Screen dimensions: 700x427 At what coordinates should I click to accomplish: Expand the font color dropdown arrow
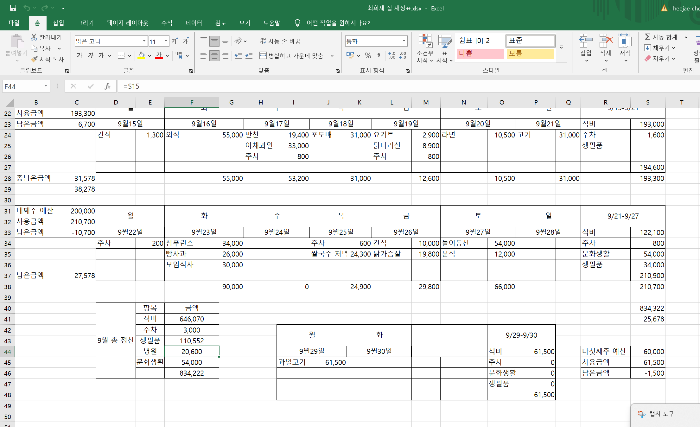tap(167, 56)
